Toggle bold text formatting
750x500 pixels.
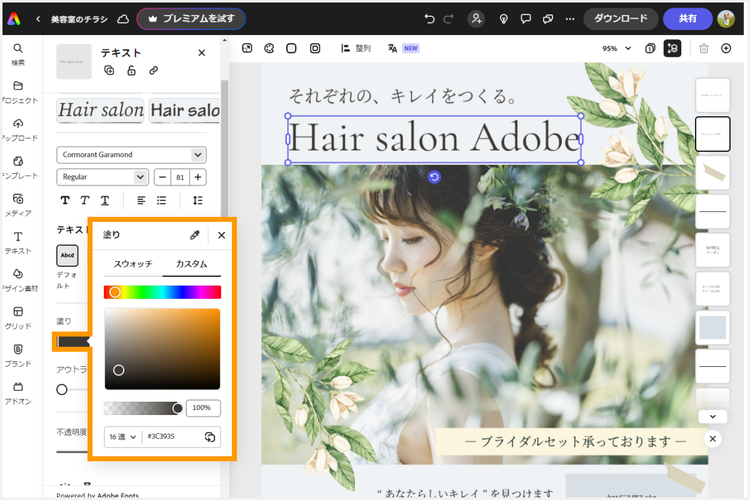65,200
